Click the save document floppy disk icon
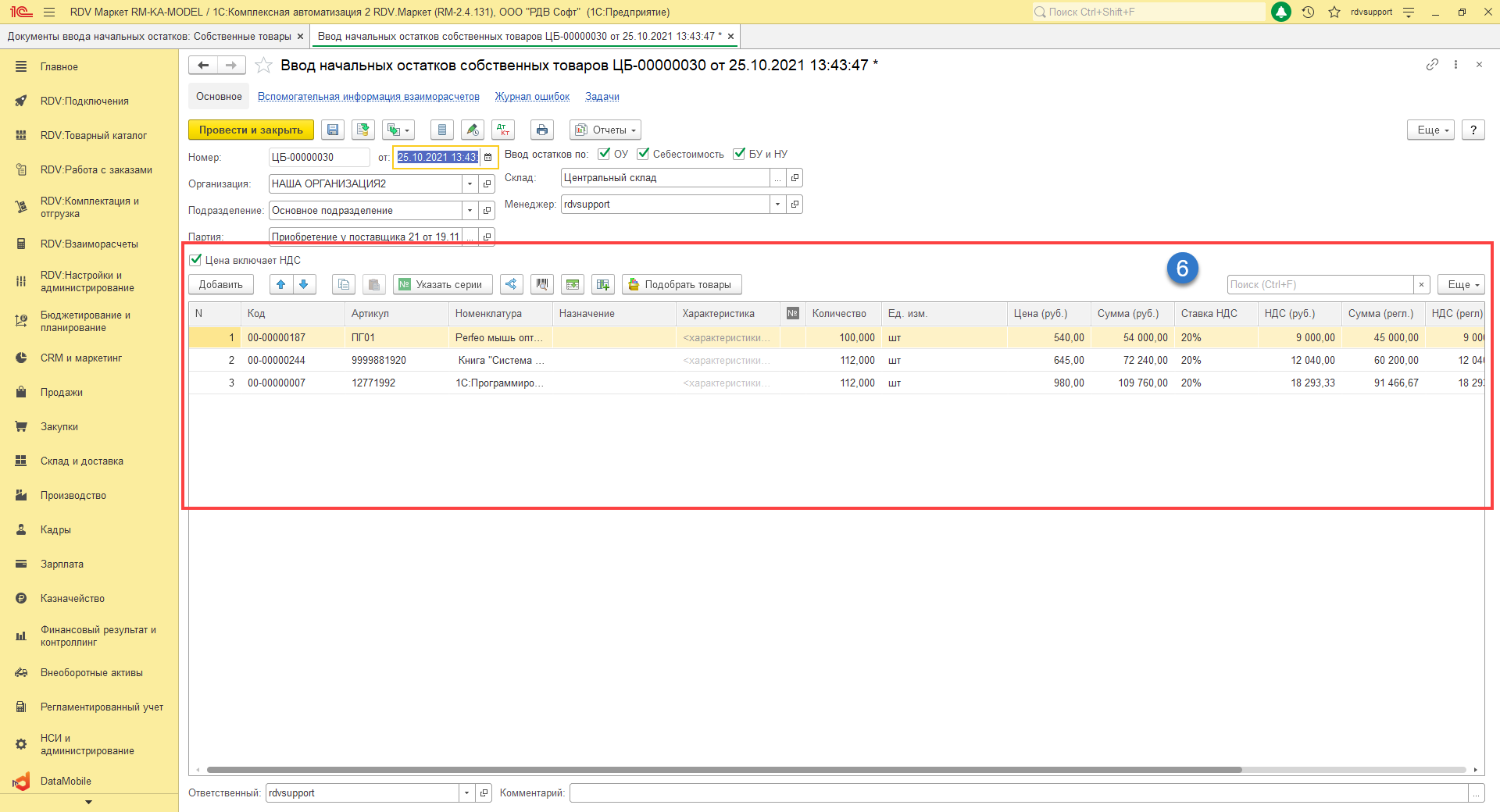1500x812 pixels. [x=333, y=130]
